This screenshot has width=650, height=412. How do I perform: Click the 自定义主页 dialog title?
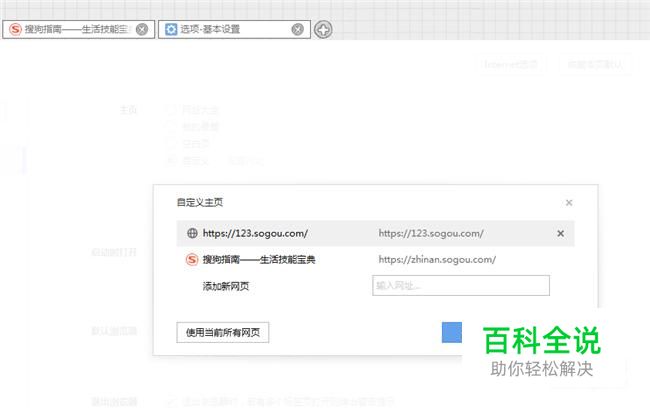[200, 202]
